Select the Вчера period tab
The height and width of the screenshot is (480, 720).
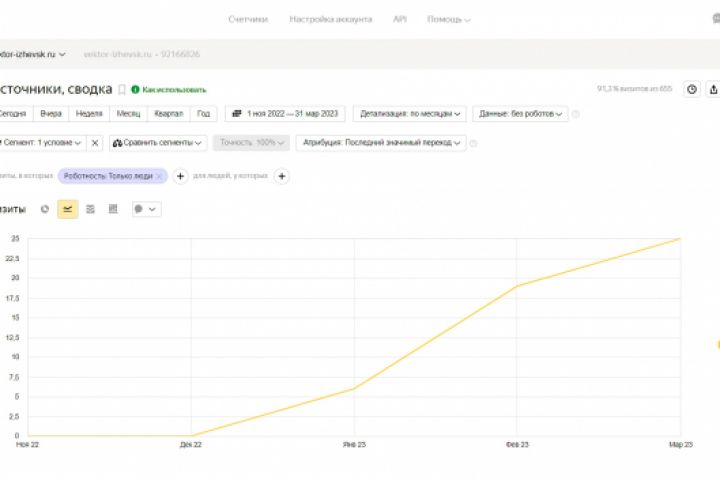pos(51,113)
